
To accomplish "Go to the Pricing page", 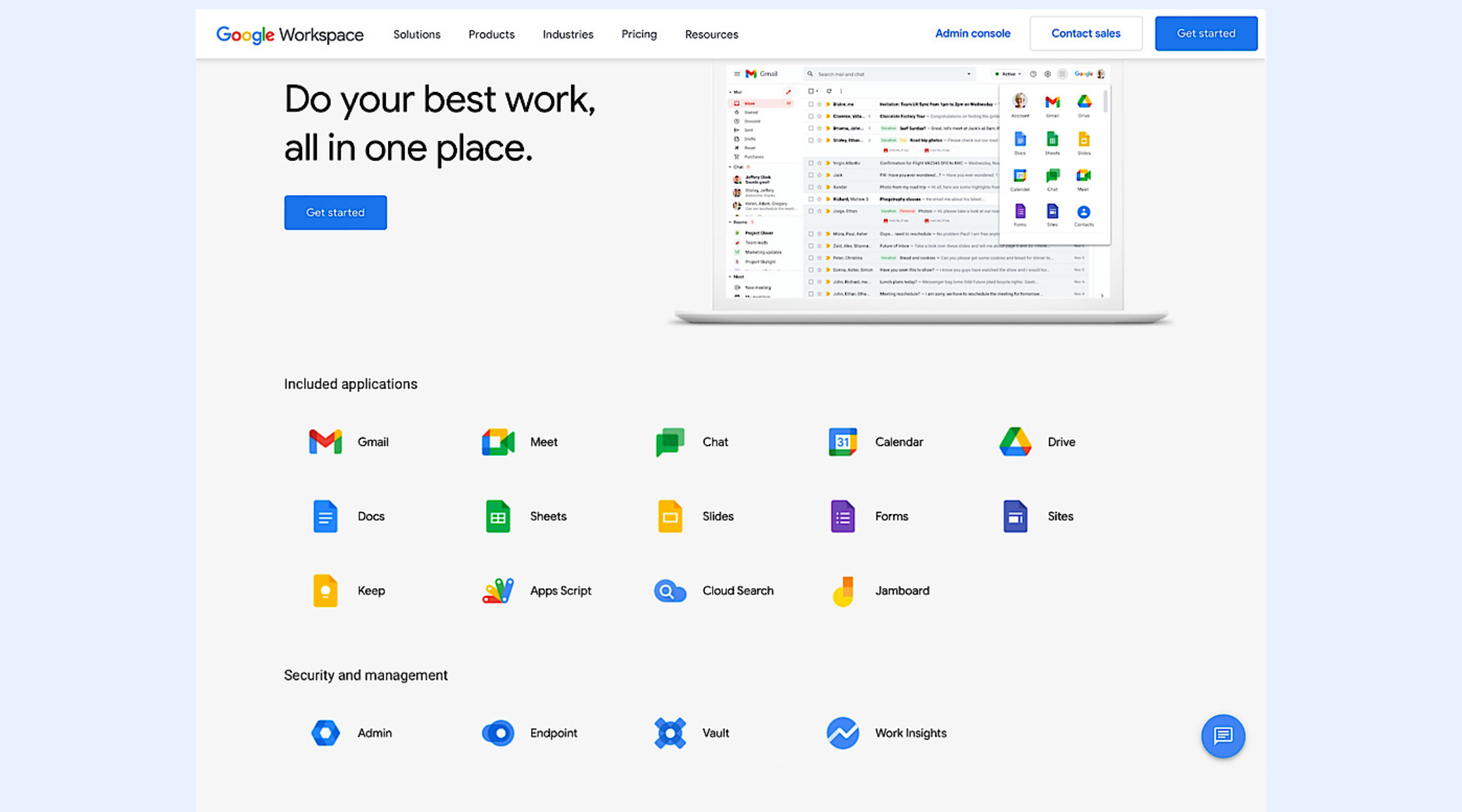I will [639, 35].
